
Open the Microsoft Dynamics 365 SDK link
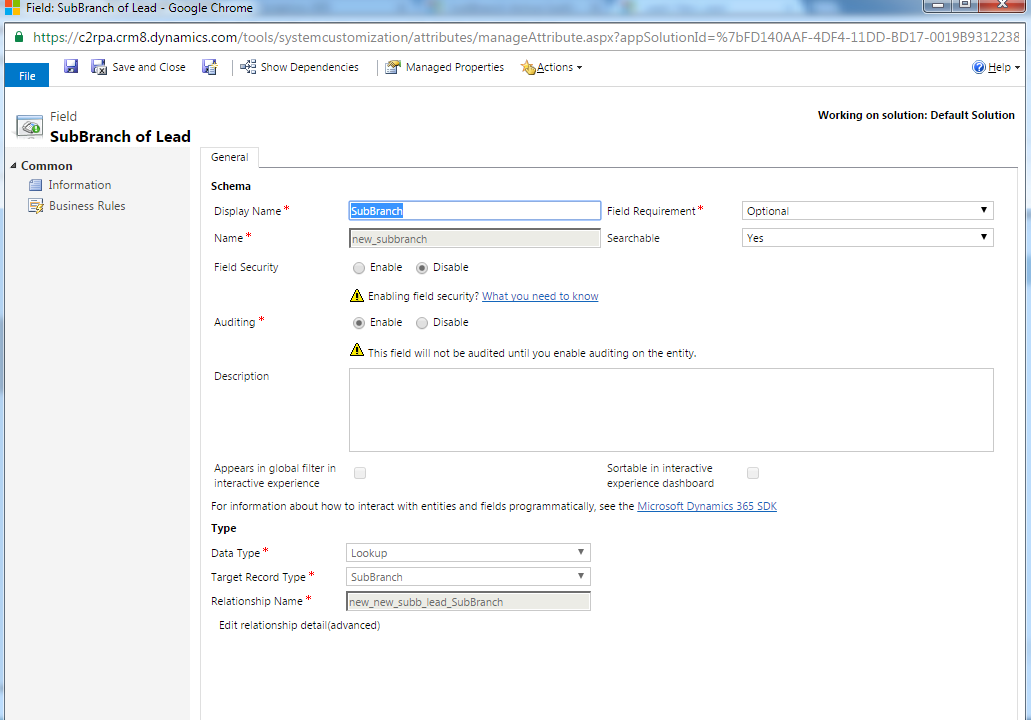[x=707, y=506]
